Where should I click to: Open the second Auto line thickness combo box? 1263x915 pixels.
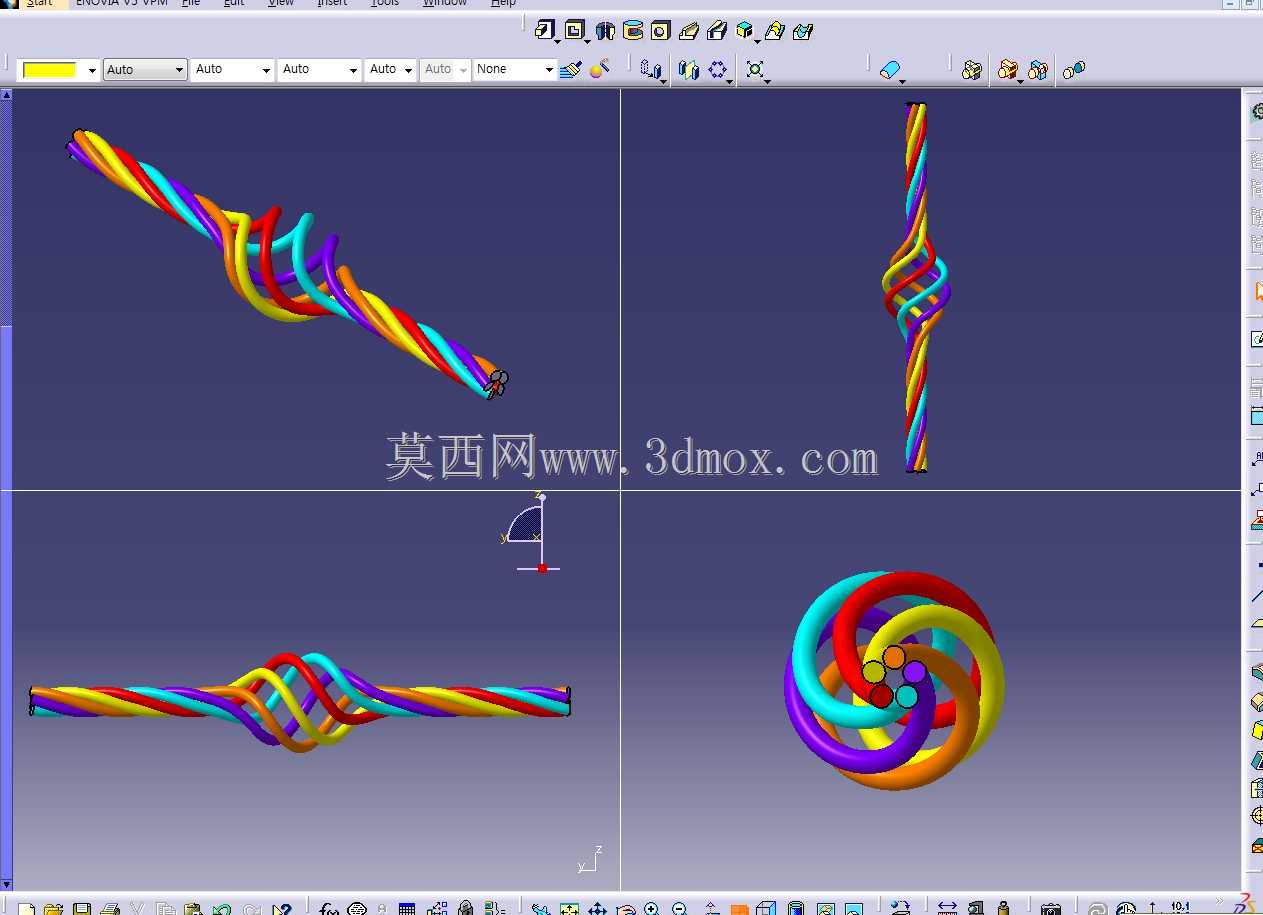tap(232, 70)
